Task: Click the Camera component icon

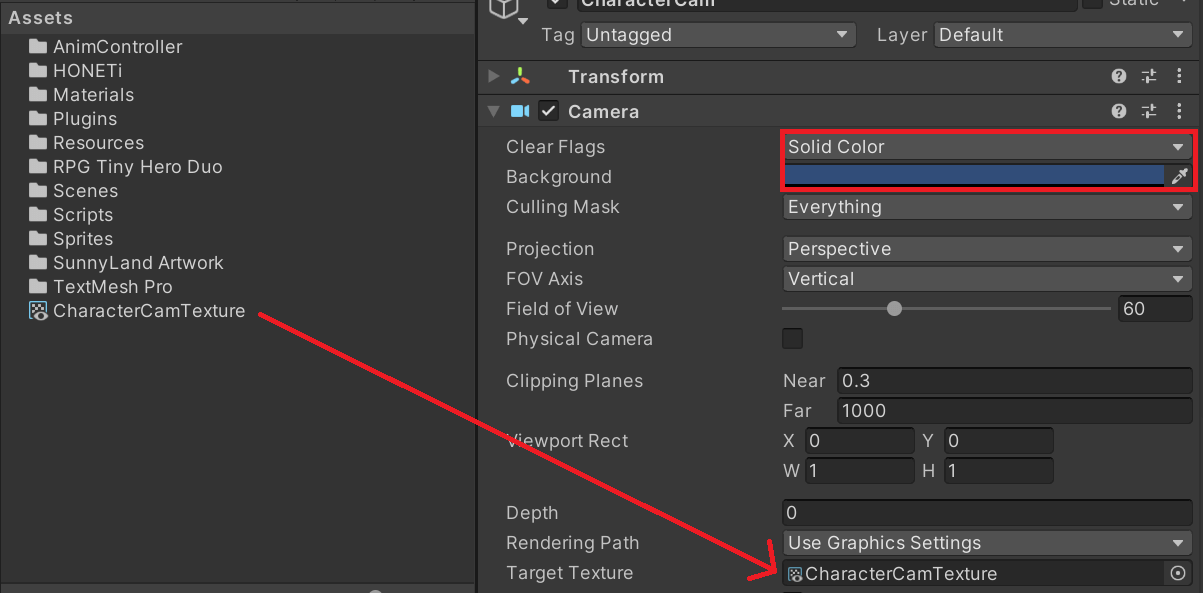Action: click(x=520, y=111)
